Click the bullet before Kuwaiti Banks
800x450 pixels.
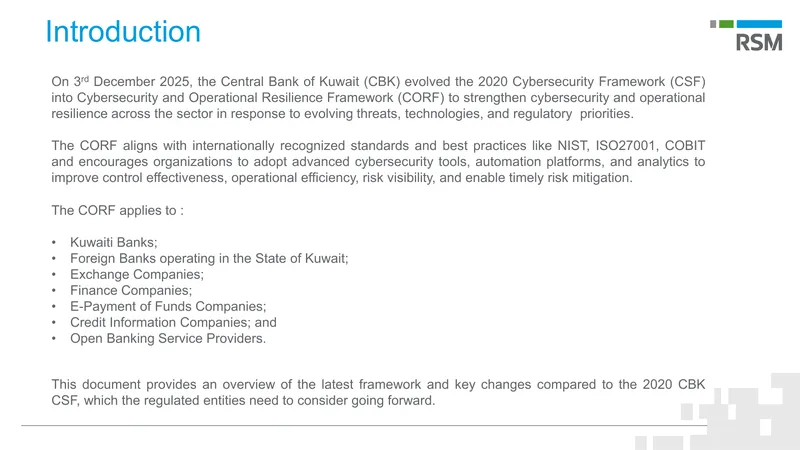pos(54,243)
